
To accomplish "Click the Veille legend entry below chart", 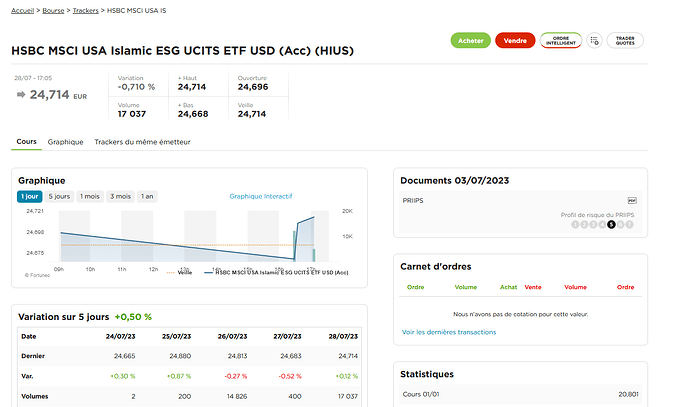I will point(180,273).
